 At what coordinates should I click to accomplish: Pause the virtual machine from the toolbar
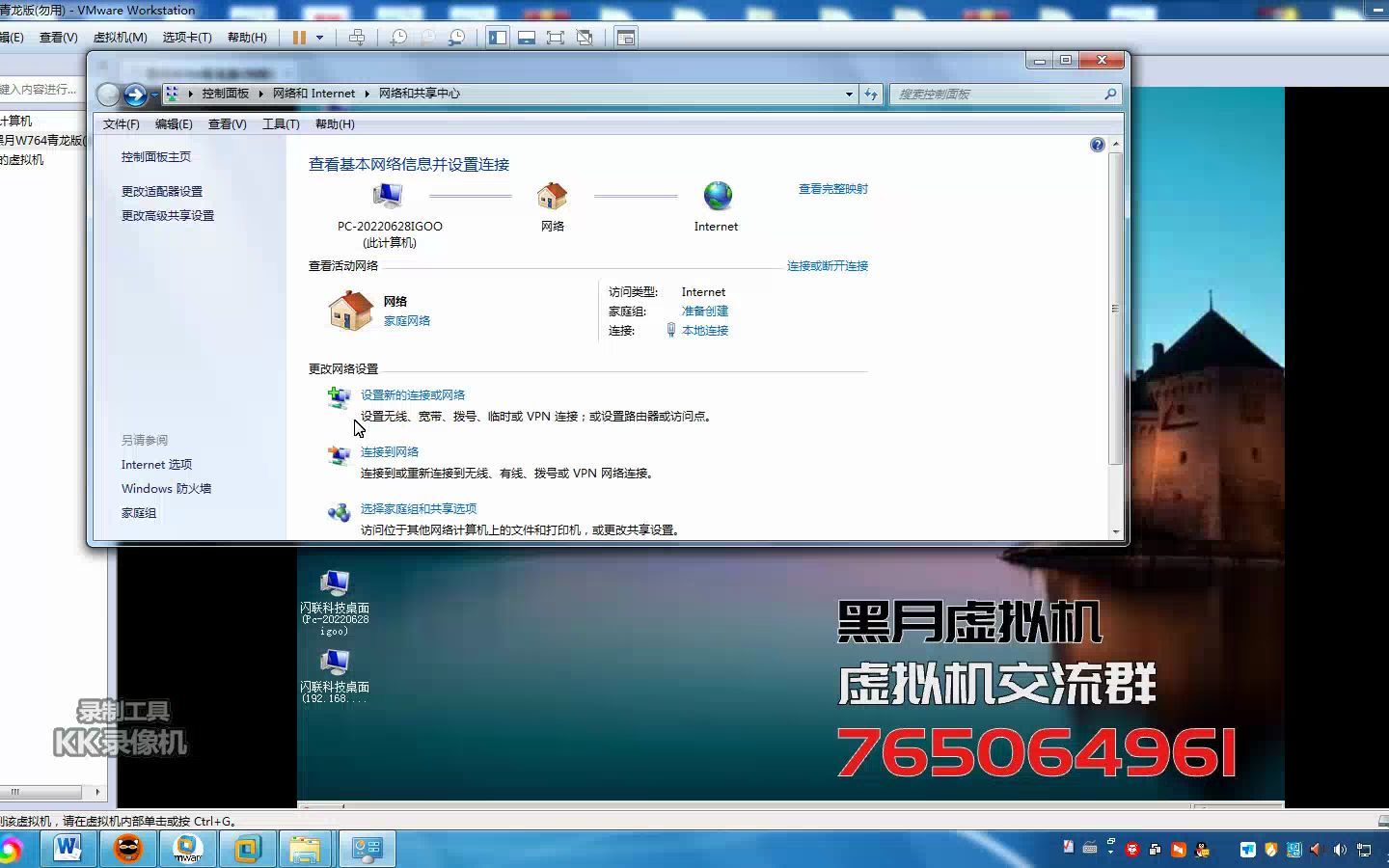tap(300, 38)
